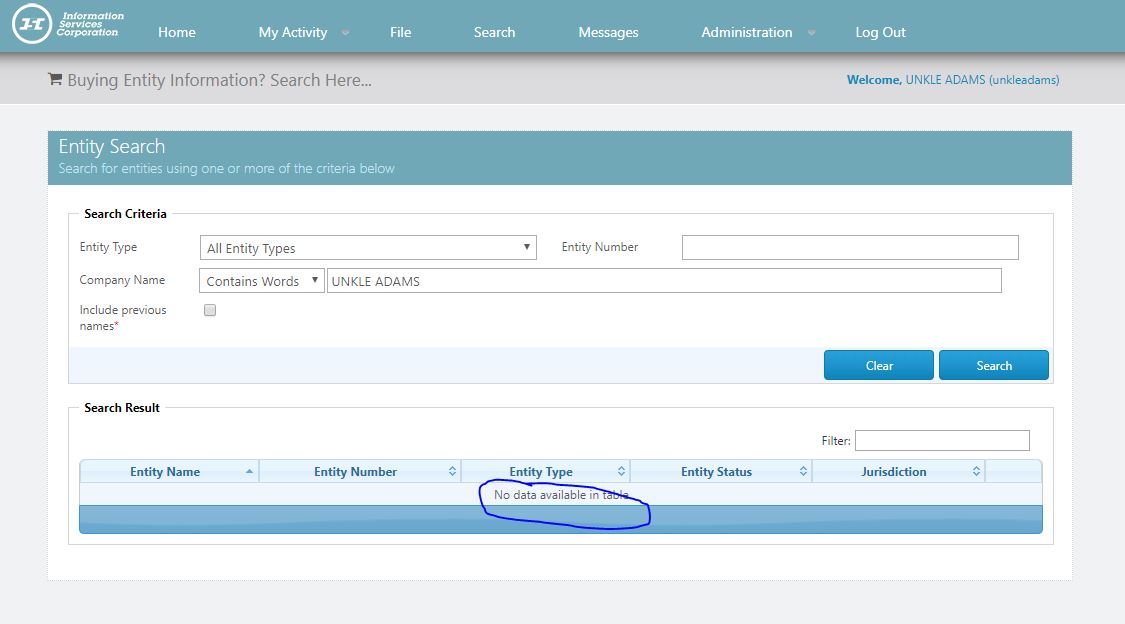
Task: Sort by Entity Status column arrows
Action: pos(803,471)
